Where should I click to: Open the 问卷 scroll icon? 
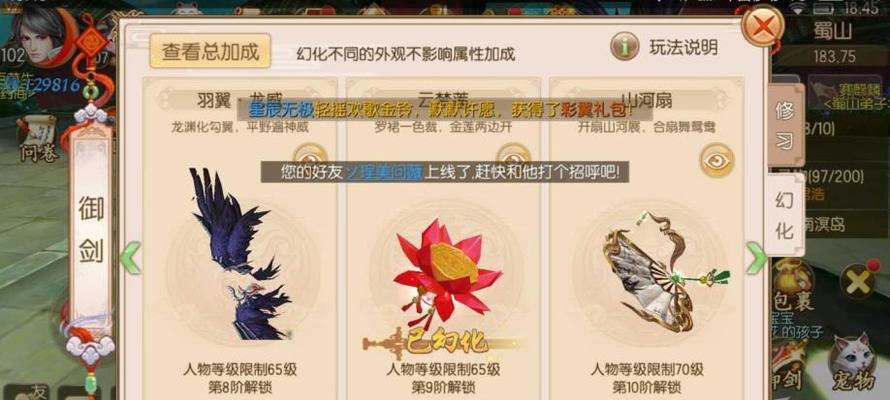coord(37,139)
